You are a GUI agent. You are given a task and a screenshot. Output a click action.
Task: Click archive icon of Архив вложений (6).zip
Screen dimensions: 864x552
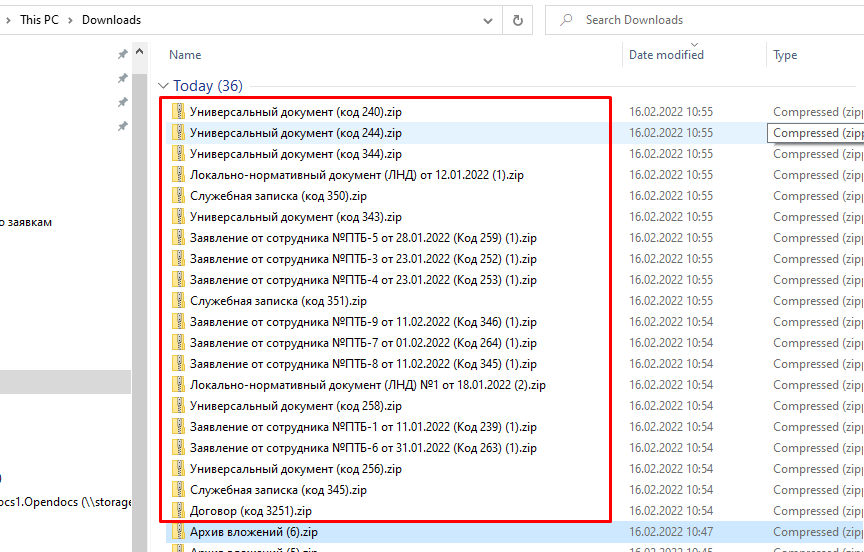(x=179, y=532)
